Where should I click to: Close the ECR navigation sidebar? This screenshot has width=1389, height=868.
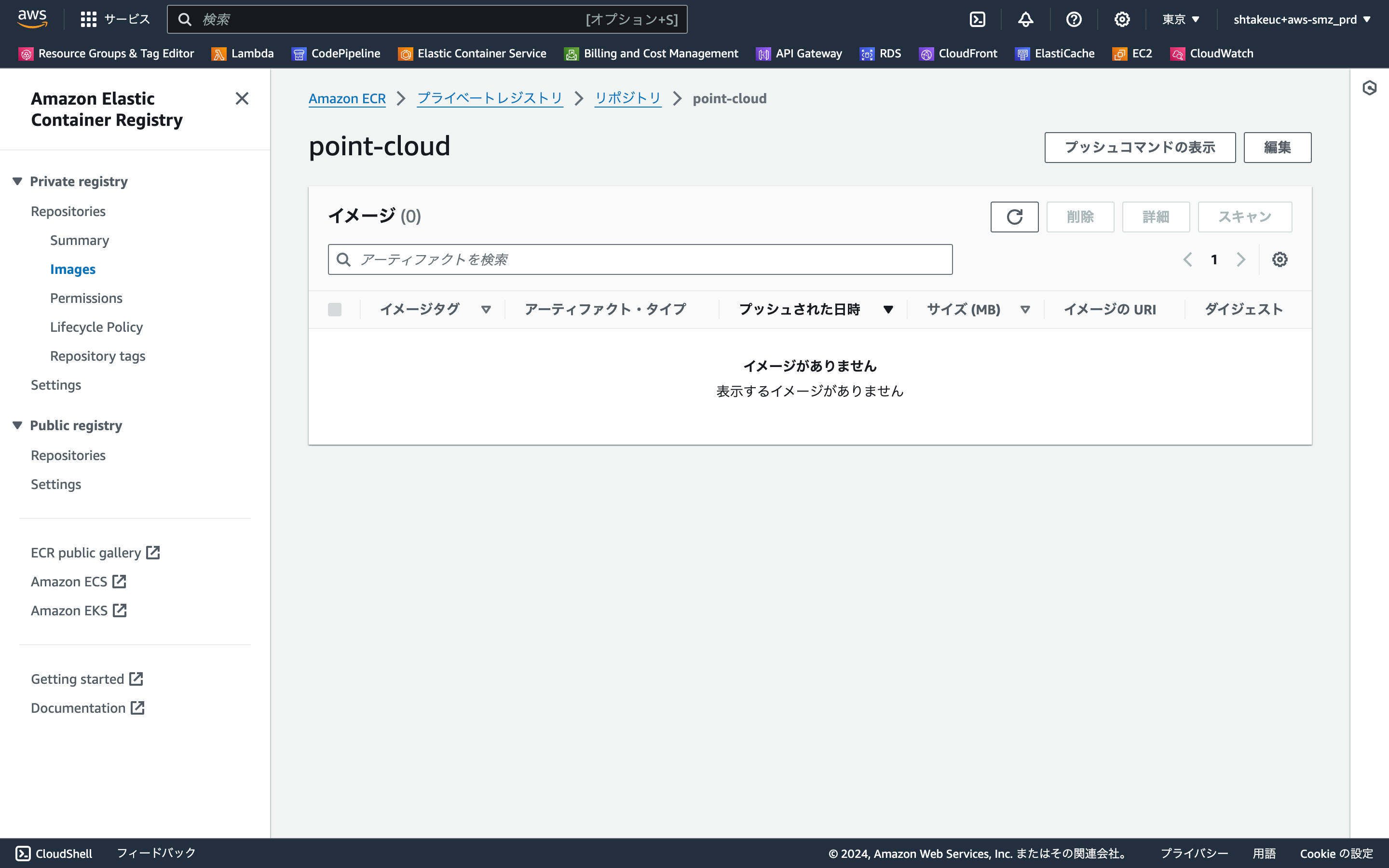(x=242, y=99)
